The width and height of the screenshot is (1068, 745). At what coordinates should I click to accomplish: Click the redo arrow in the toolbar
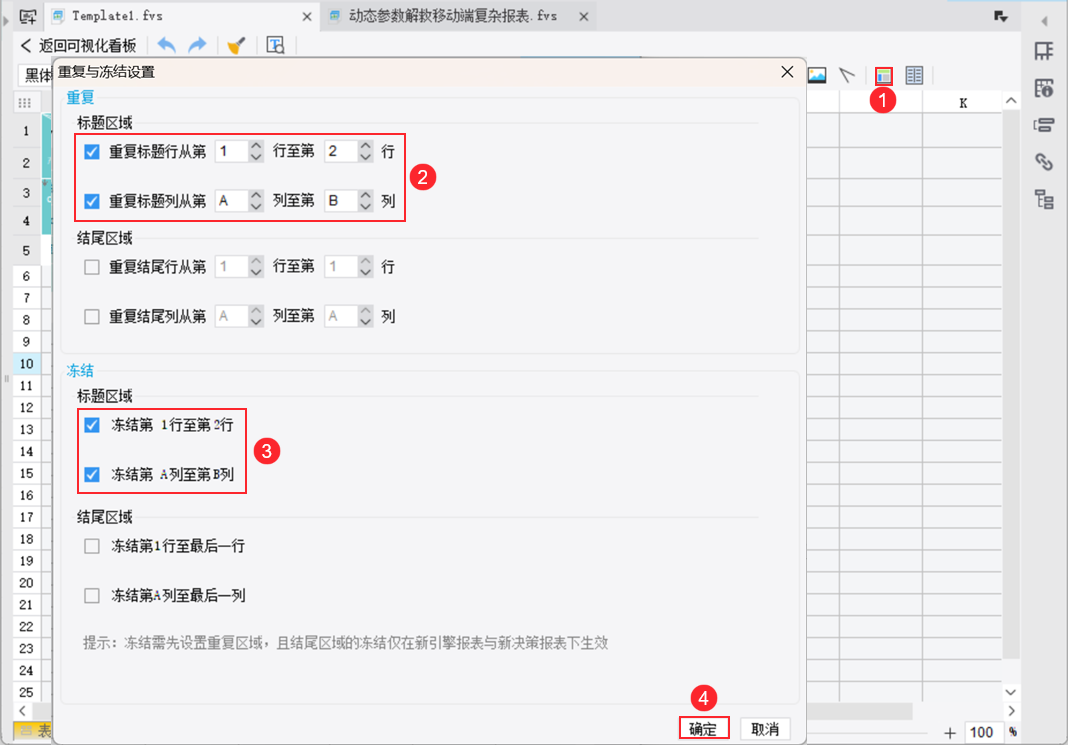click(x=198, y=45)
